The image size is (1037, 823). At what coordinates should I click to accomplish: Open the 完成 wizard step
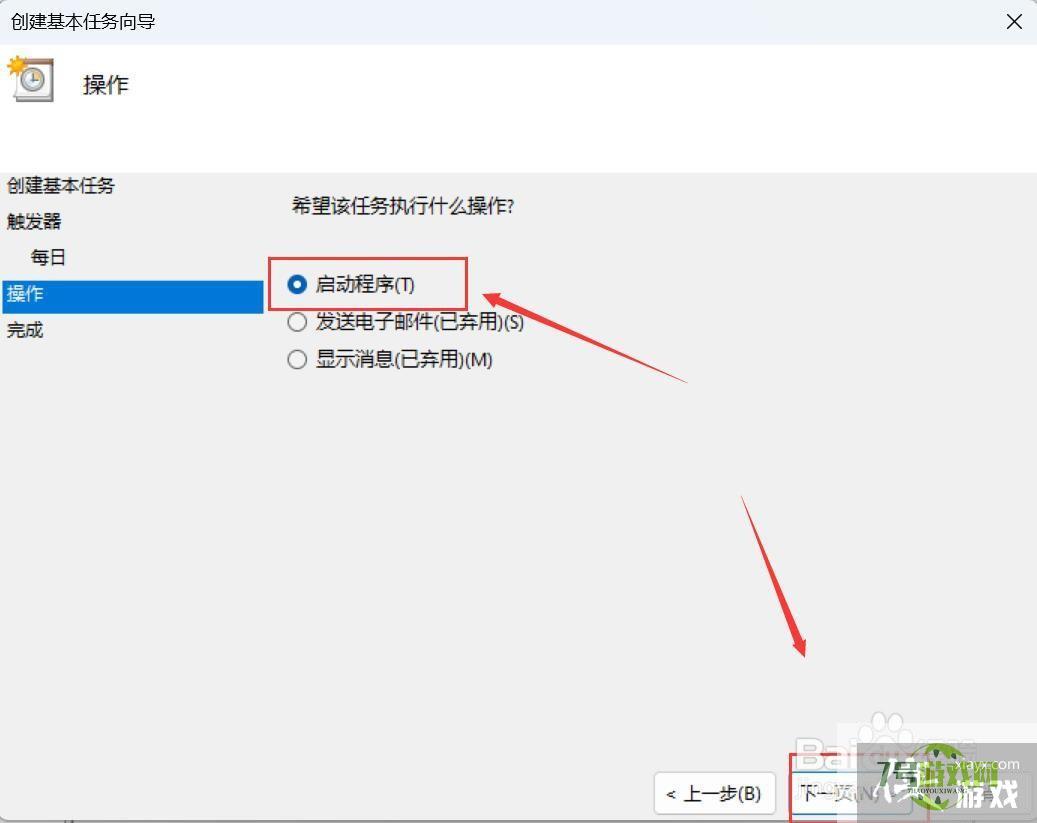coord(25,329)
